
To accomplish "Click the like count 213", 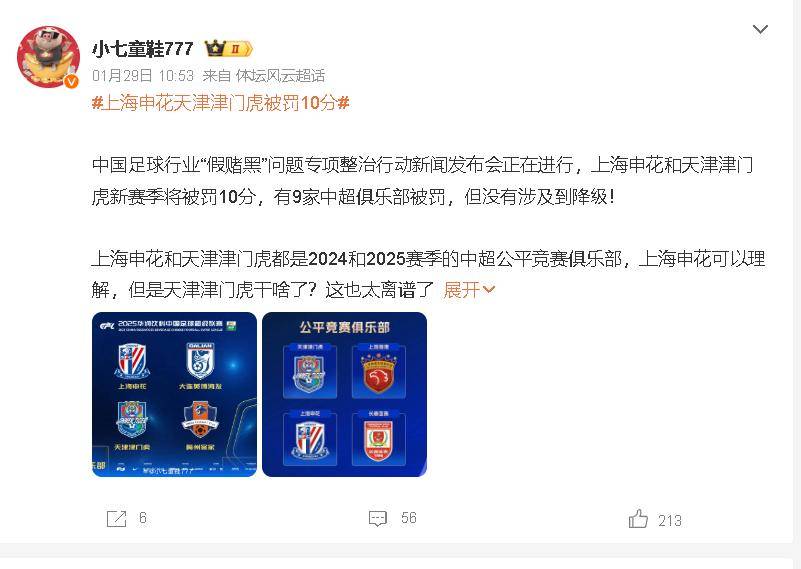I will [670, 520].
